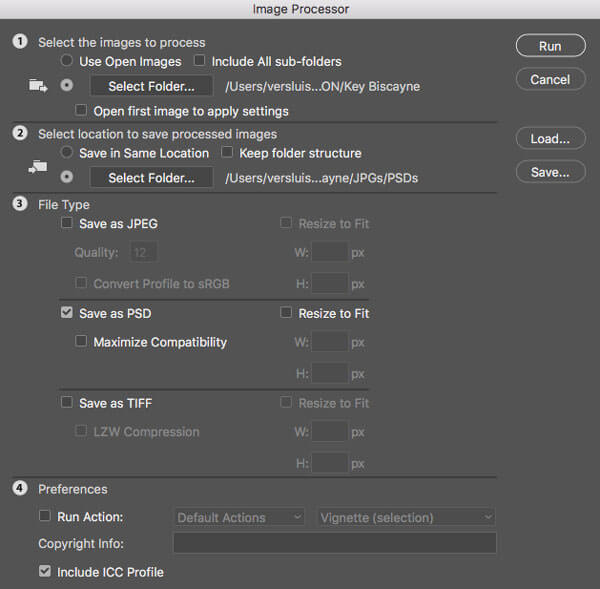Check Keep folder structure
This screenshot has height=589, width=600.
tap(227, 153)
